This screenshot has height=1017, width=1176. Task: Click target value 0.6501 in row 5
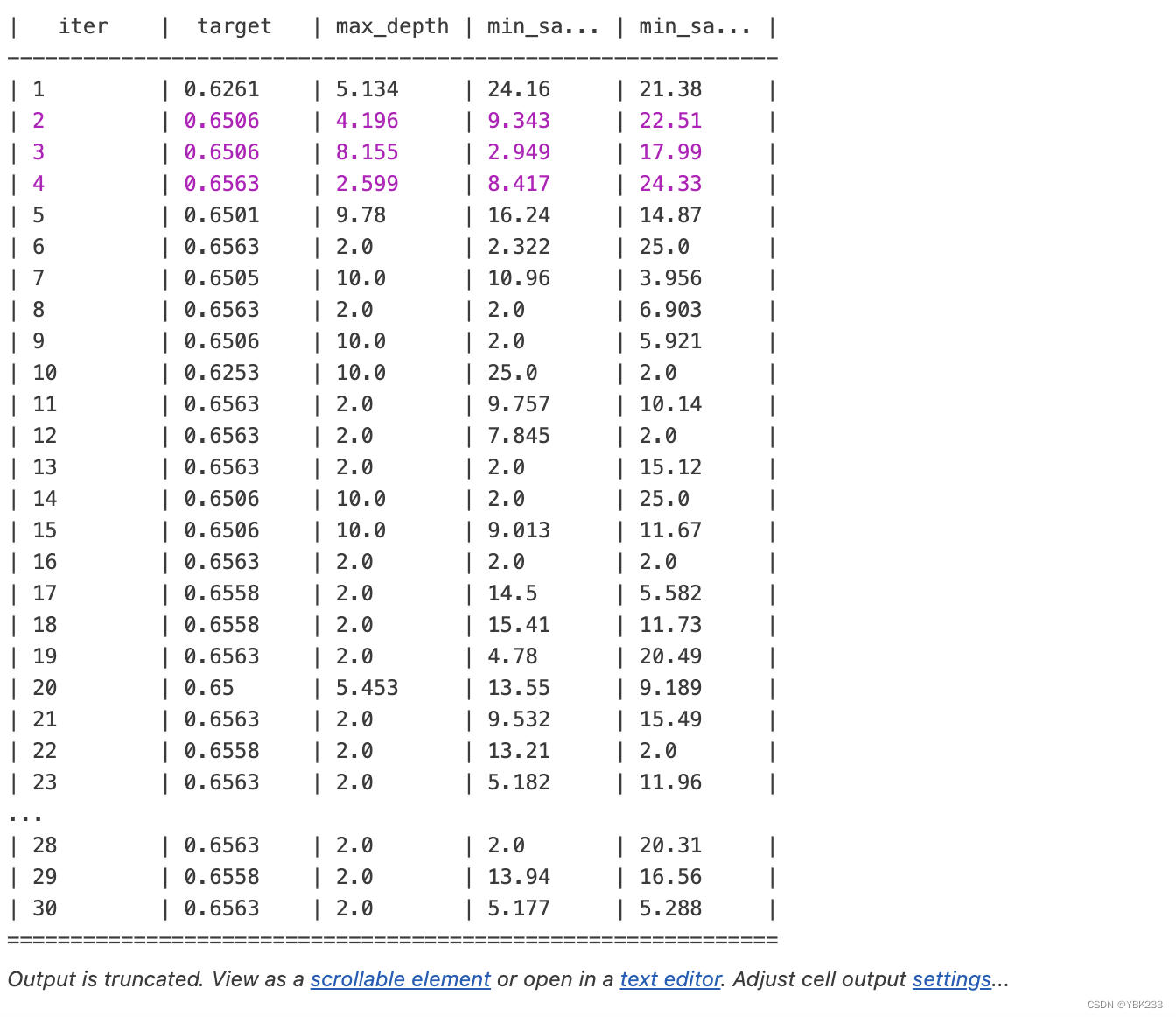[221, 215]
